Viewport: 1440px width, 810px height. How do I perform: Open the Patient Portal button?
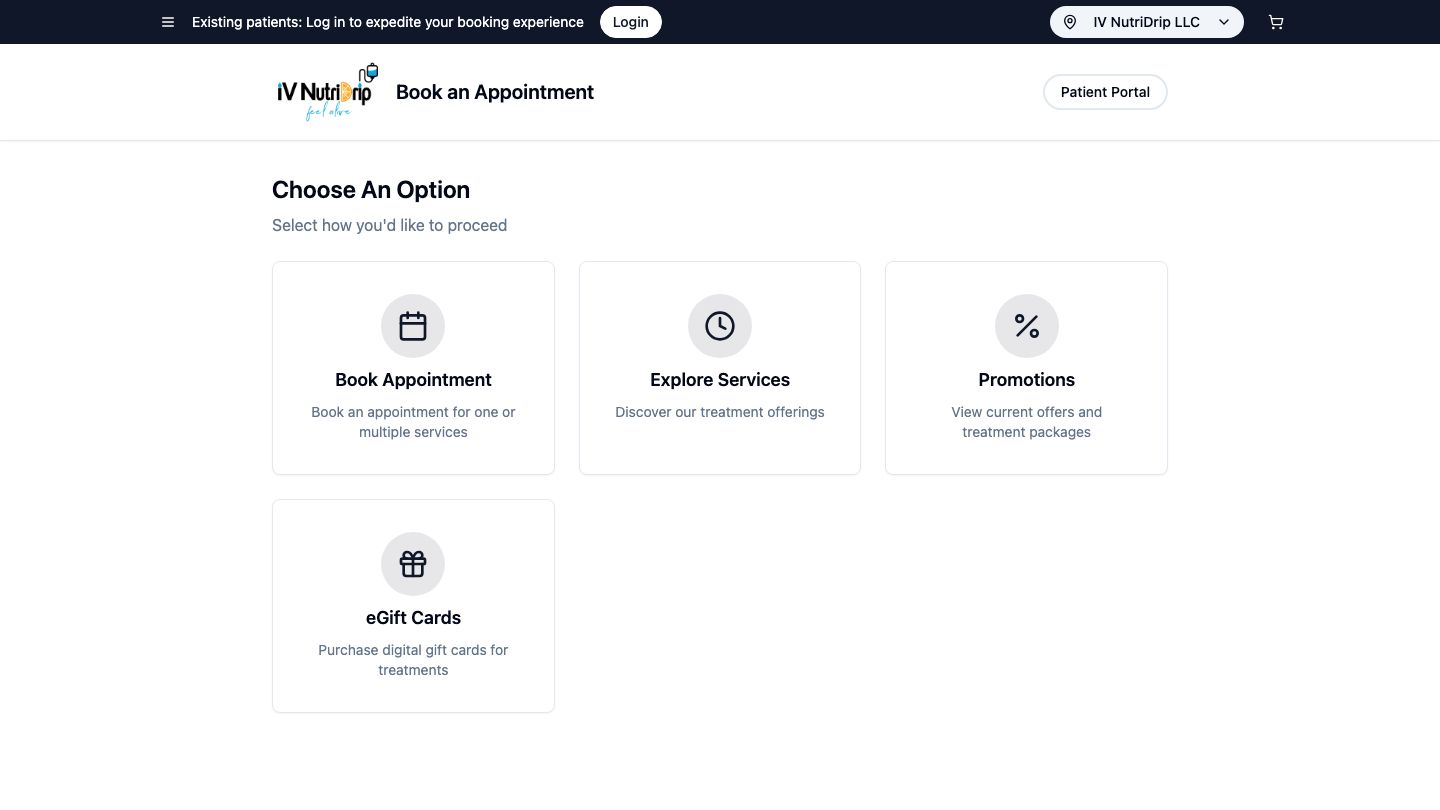[x=1105, y=92]
